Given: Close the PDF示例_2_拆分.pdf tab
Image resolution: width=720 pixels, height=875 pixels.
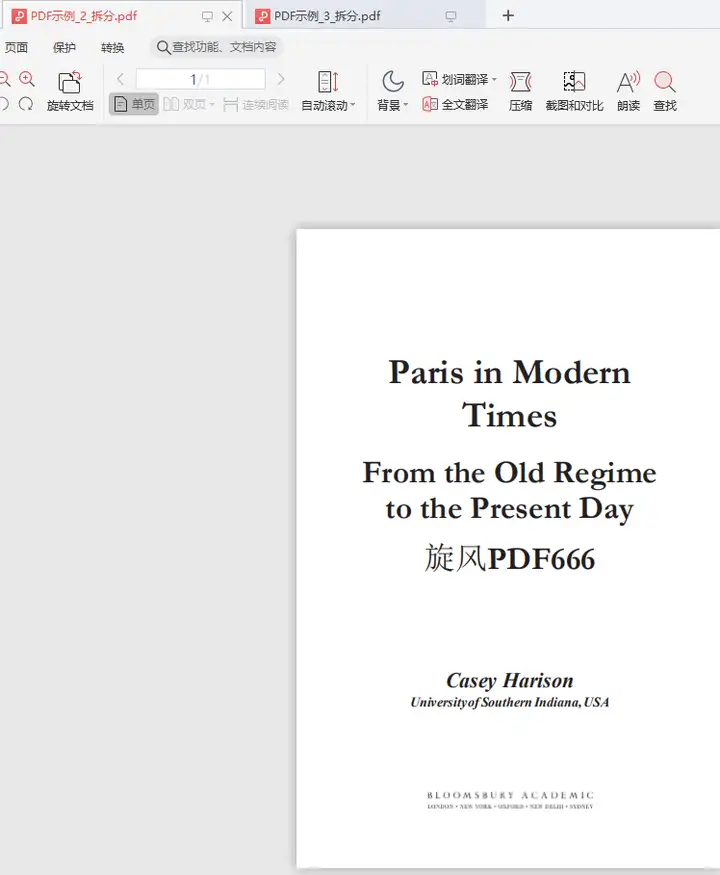Looking at the screenshot, I should [x=227, y=17].
